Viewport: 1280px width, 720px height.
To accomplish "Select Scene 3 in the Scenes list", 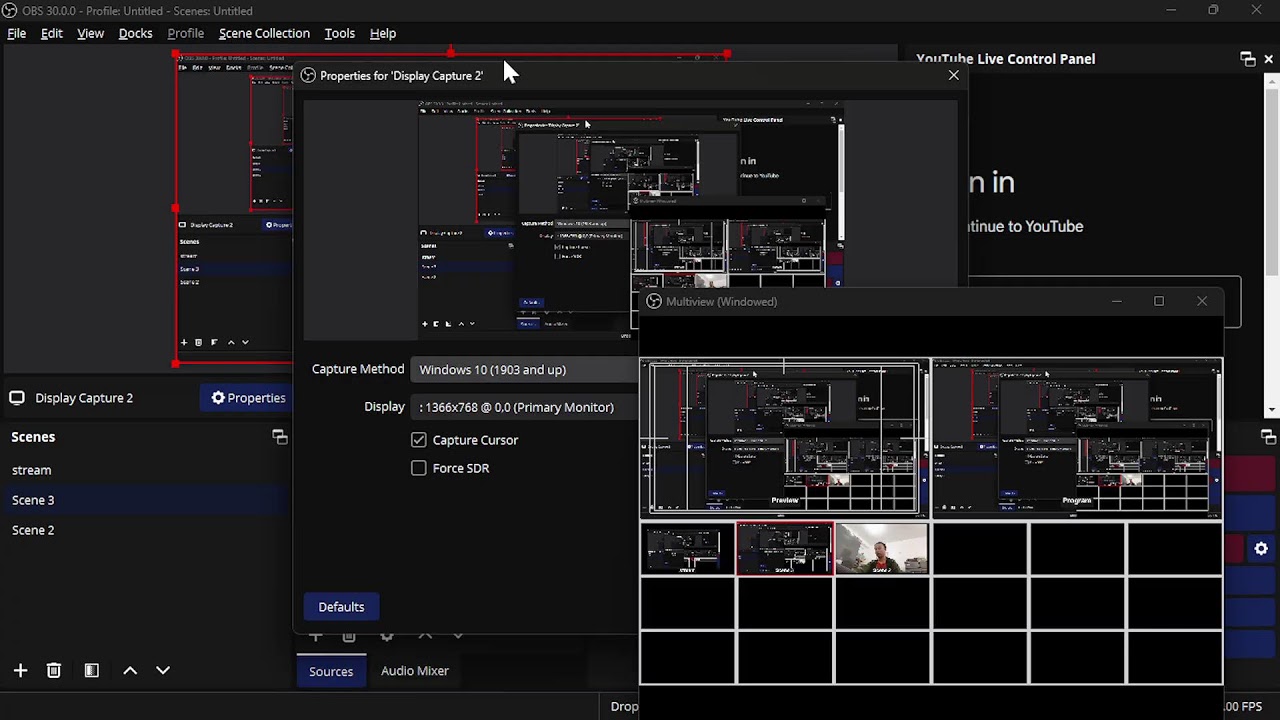I will coord(146,500).
